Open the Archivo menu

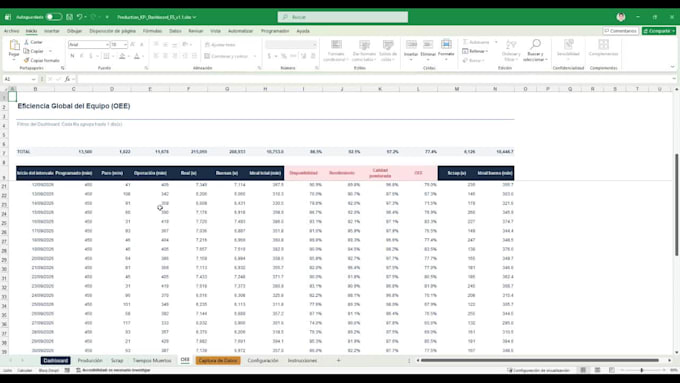11,31
